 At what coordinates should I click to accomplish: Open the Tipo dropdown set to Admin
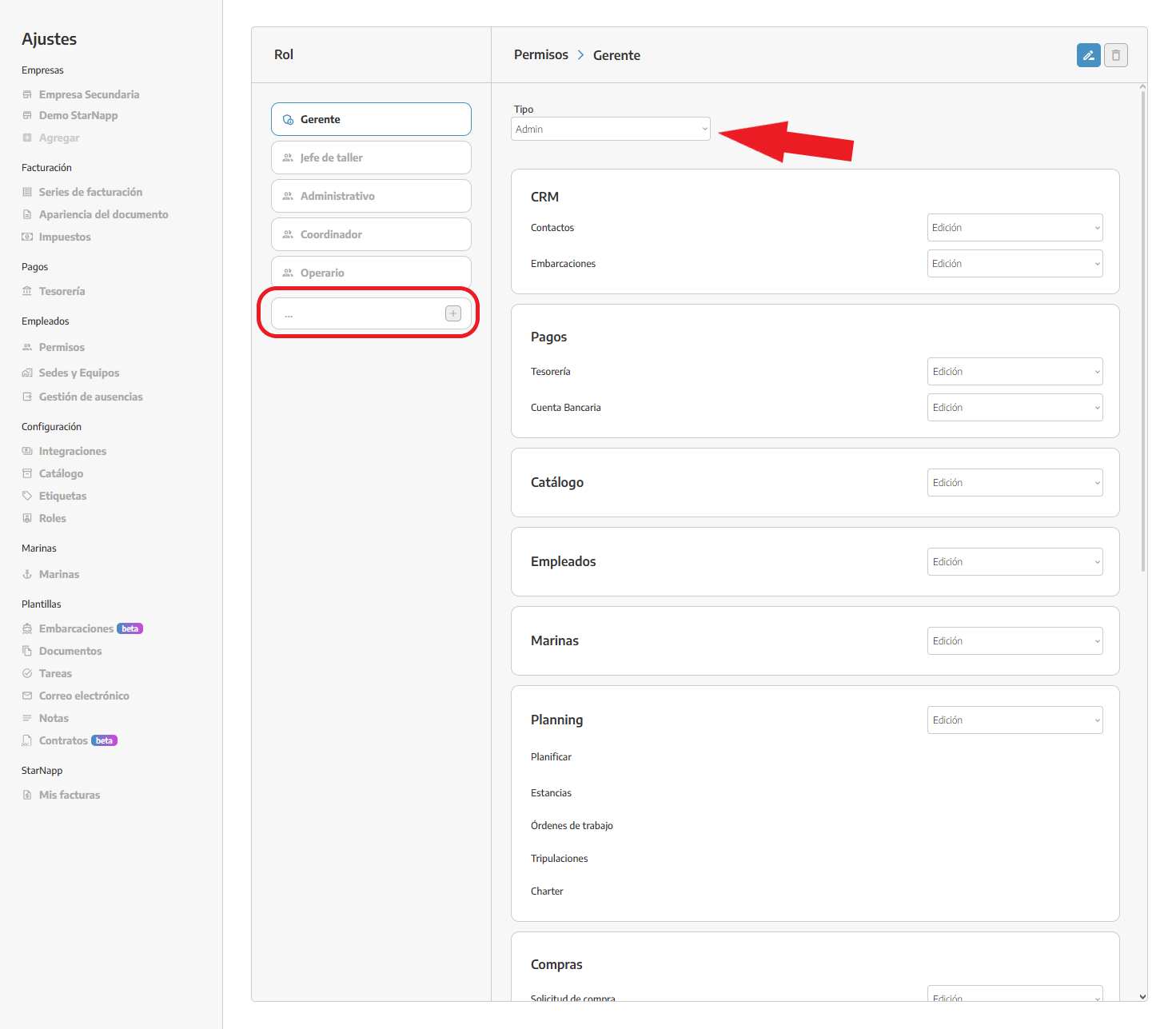610,129
